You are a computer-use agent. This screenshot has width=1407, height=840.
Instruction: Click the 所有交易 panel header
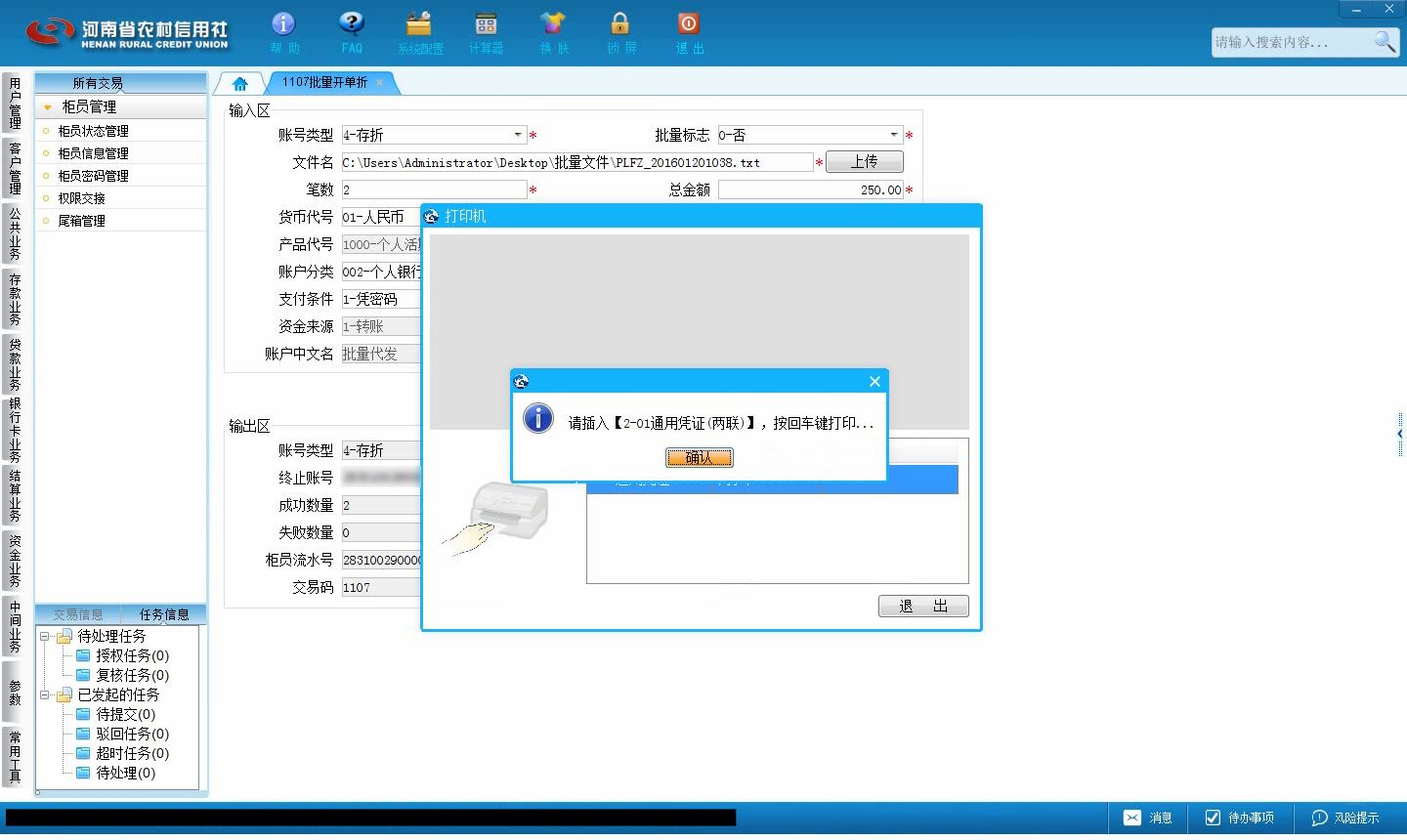click(x=121, y=83)
